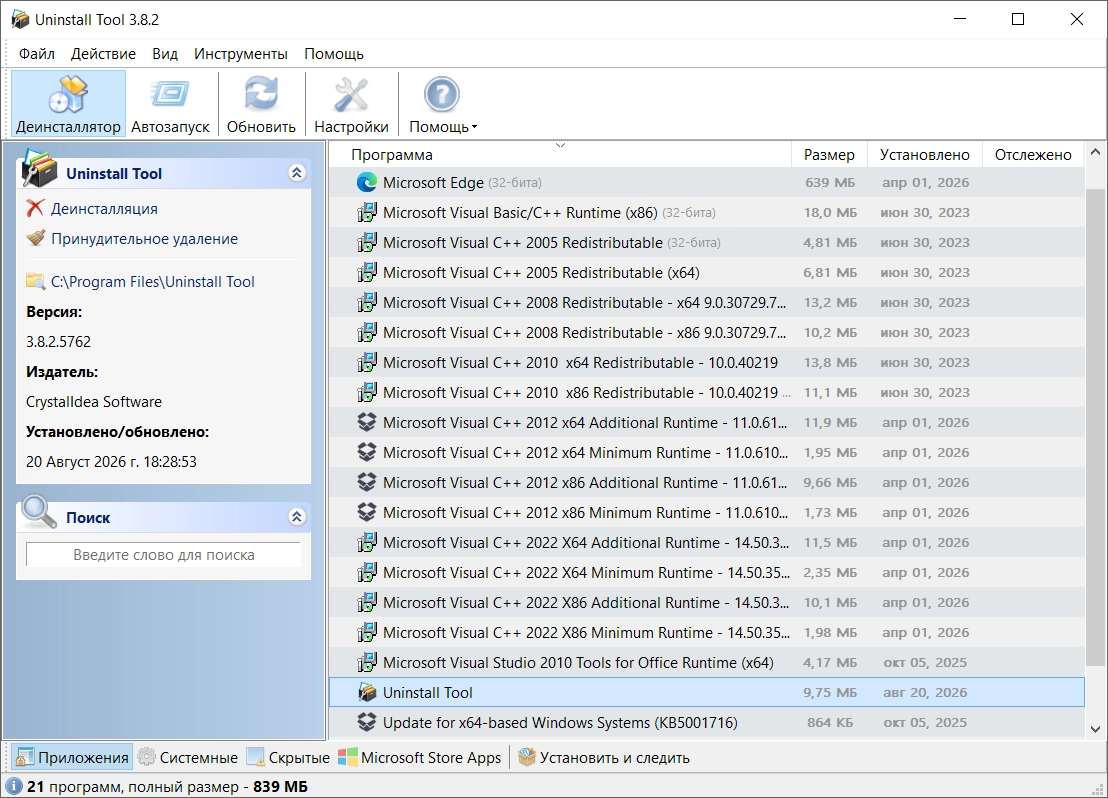Click Принудительное удаление link
This screenshot has height=798, width=1108.
144,239
